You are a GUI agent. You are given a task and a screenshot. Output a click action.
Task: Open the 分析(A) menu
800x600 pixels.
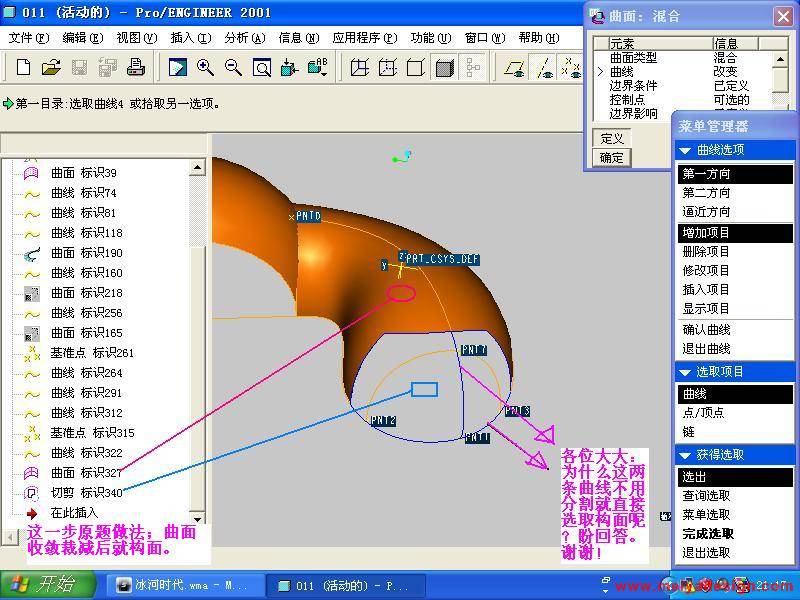coord(244,38)
